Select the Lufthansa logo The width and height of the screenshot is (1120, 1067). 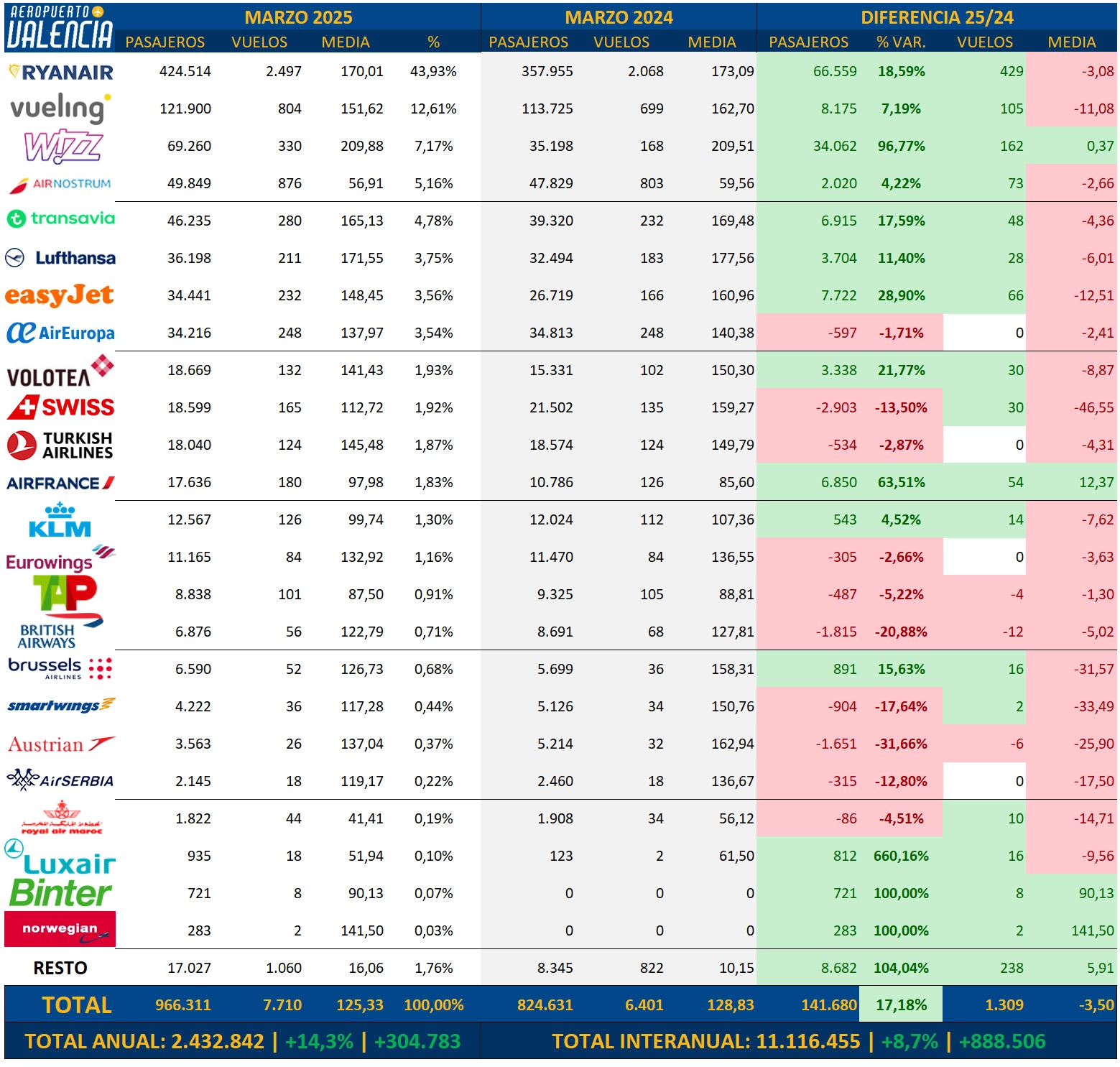(x=60, y=257)
